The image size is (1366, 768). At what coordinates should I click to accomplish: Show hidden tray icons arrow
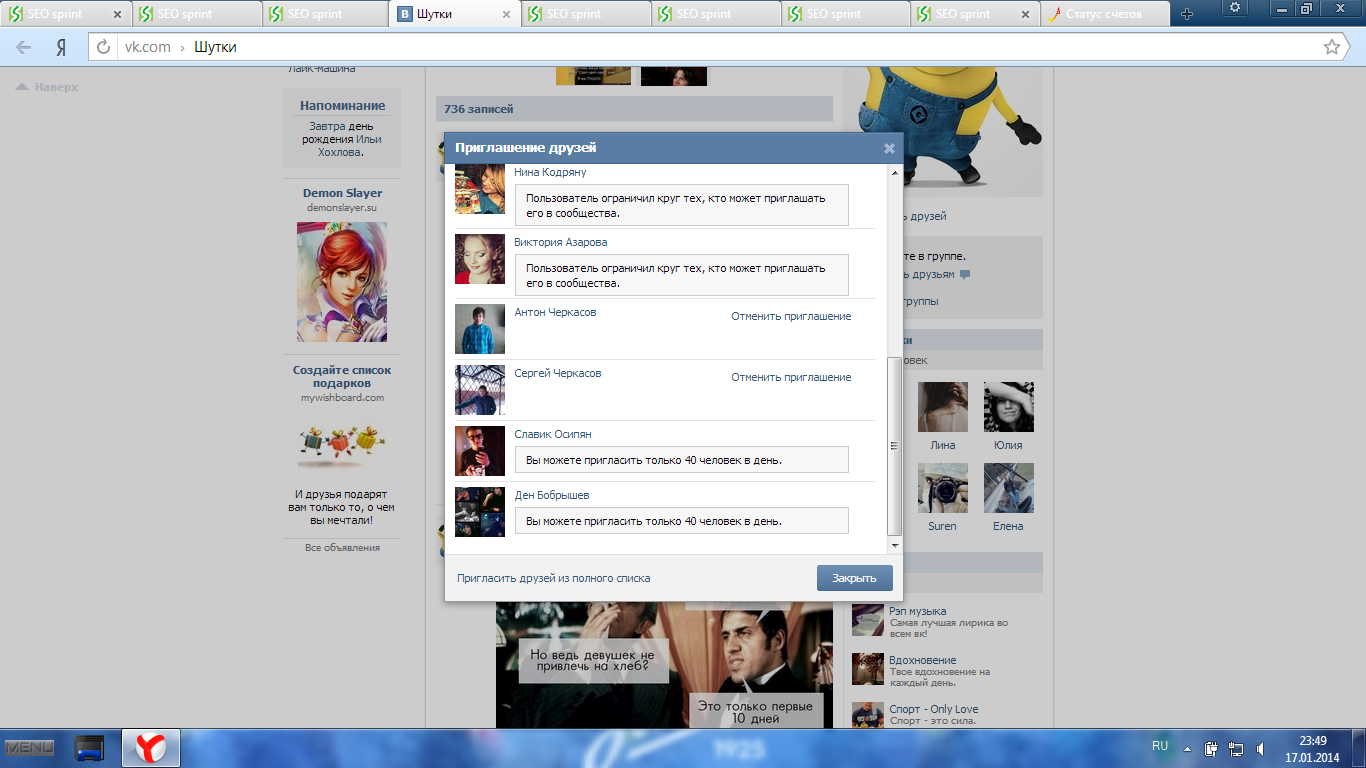coord(1187,748)
